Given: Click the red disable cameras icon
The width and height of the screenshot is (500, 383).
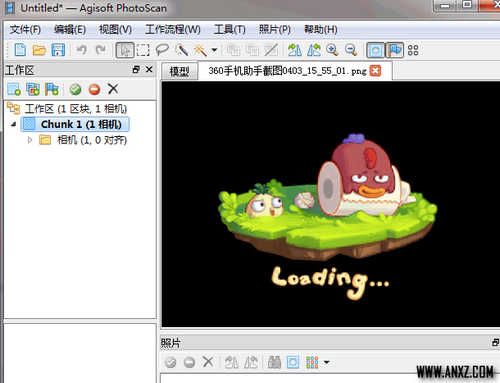Looking at the screenshot, I should pyautogui.click(x=94, y=89).
